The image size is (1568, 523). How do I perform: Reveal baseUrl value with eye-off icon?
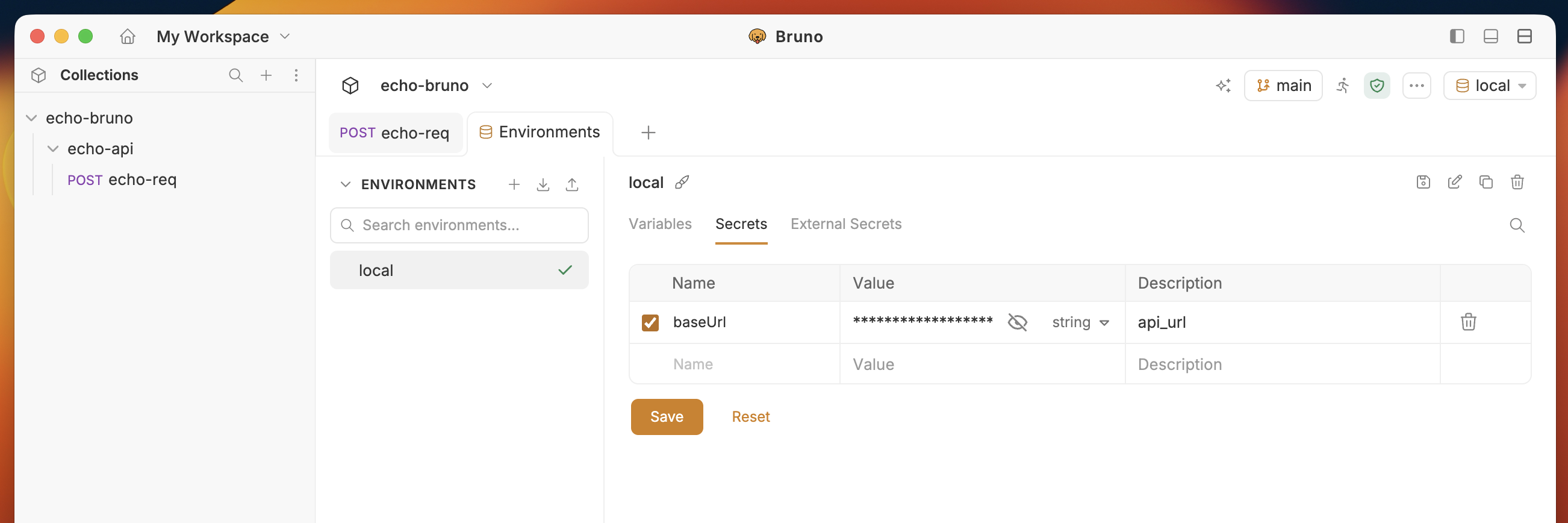(x=1016, y=322)
